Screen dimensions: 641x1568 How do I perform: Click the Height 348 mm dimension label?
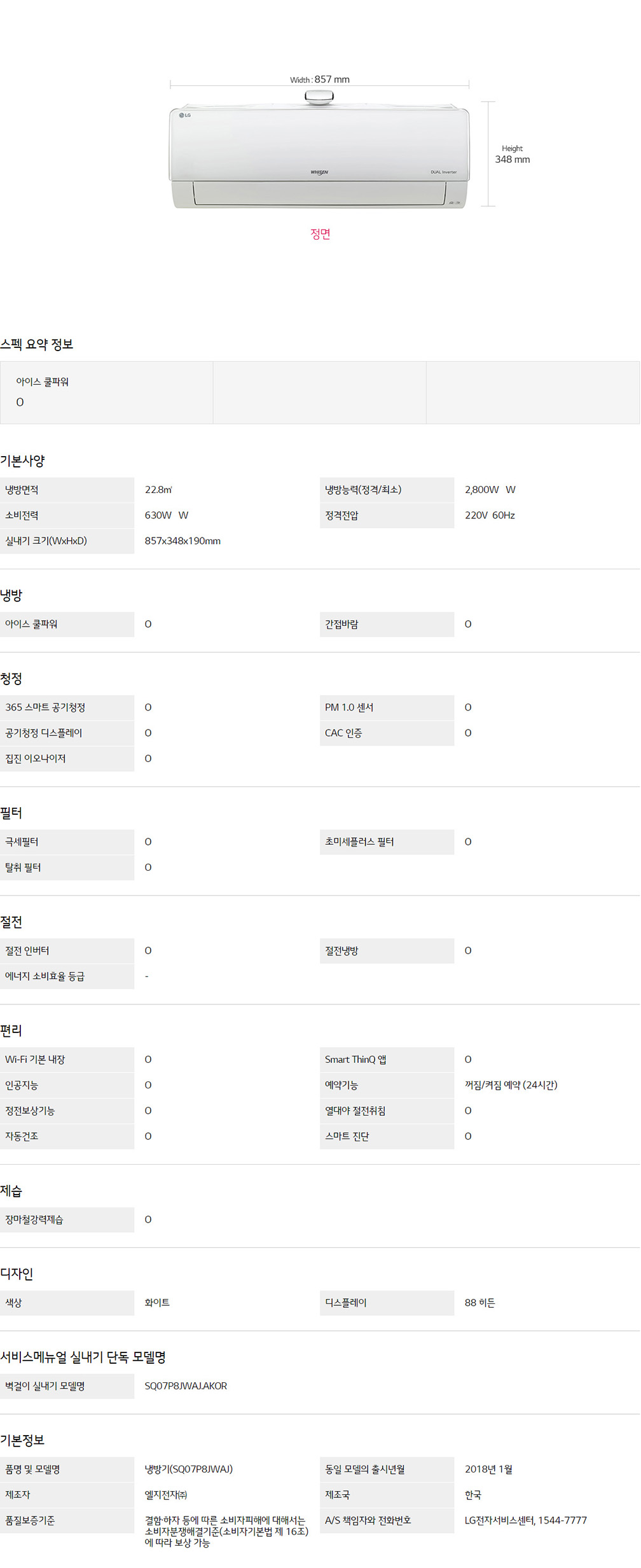pyautogui.click(x=513, y=154)
